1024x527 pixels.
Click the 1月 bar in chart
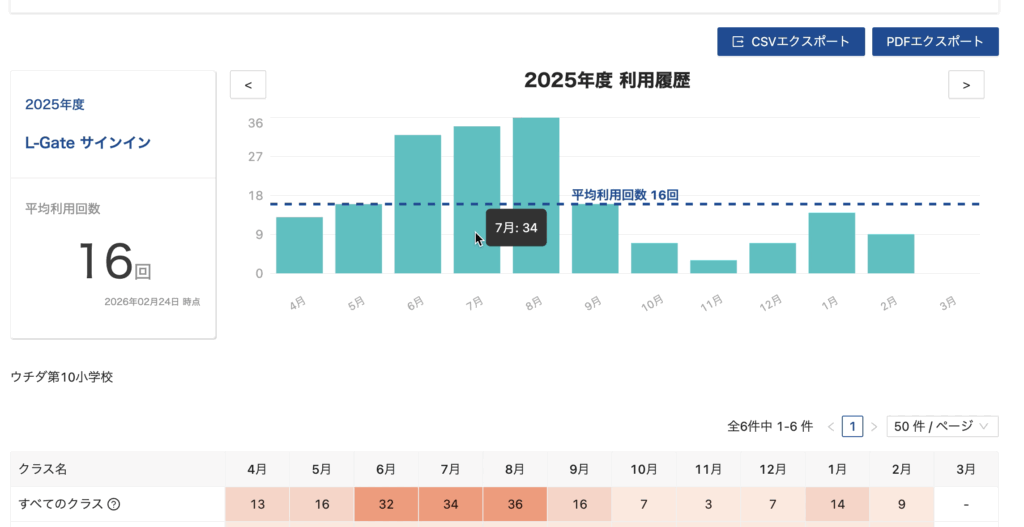(831, 243)
